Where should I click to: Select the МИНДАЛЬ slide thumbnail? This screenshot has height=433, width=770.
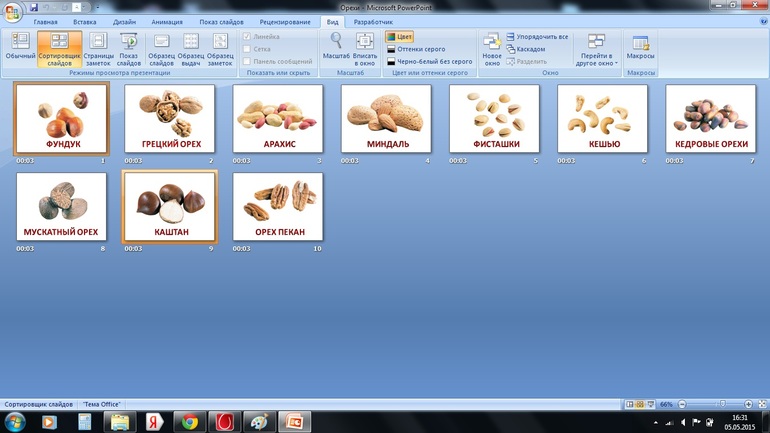386,117
